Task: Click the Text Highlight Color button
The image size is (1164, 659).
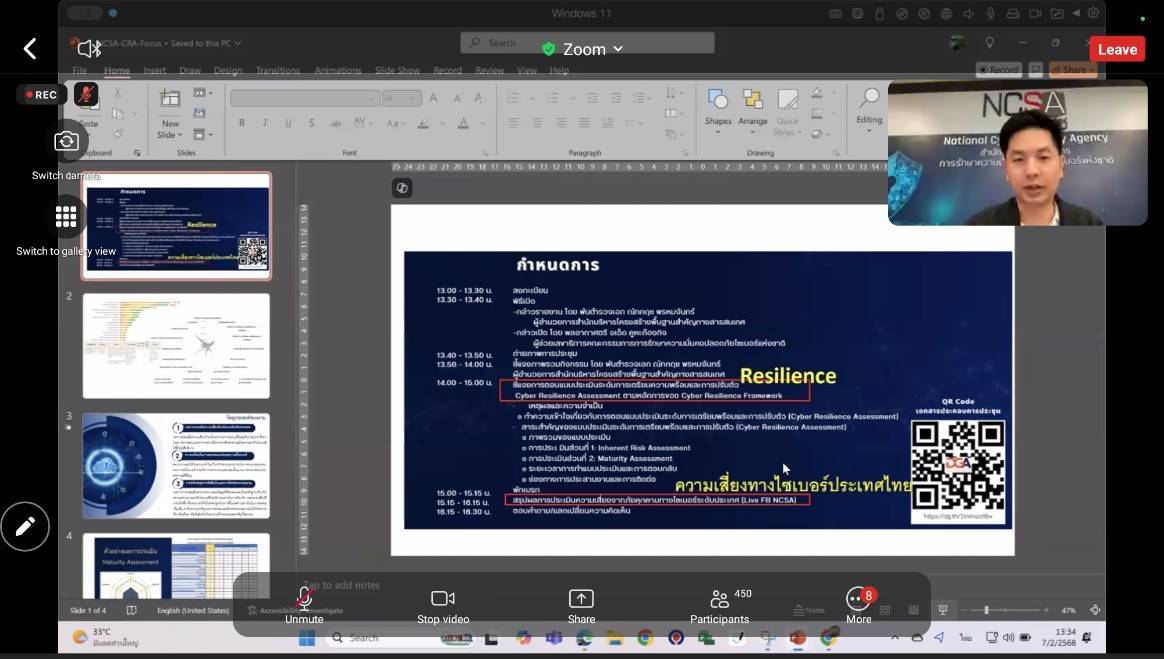Action: tap(423, 122)
